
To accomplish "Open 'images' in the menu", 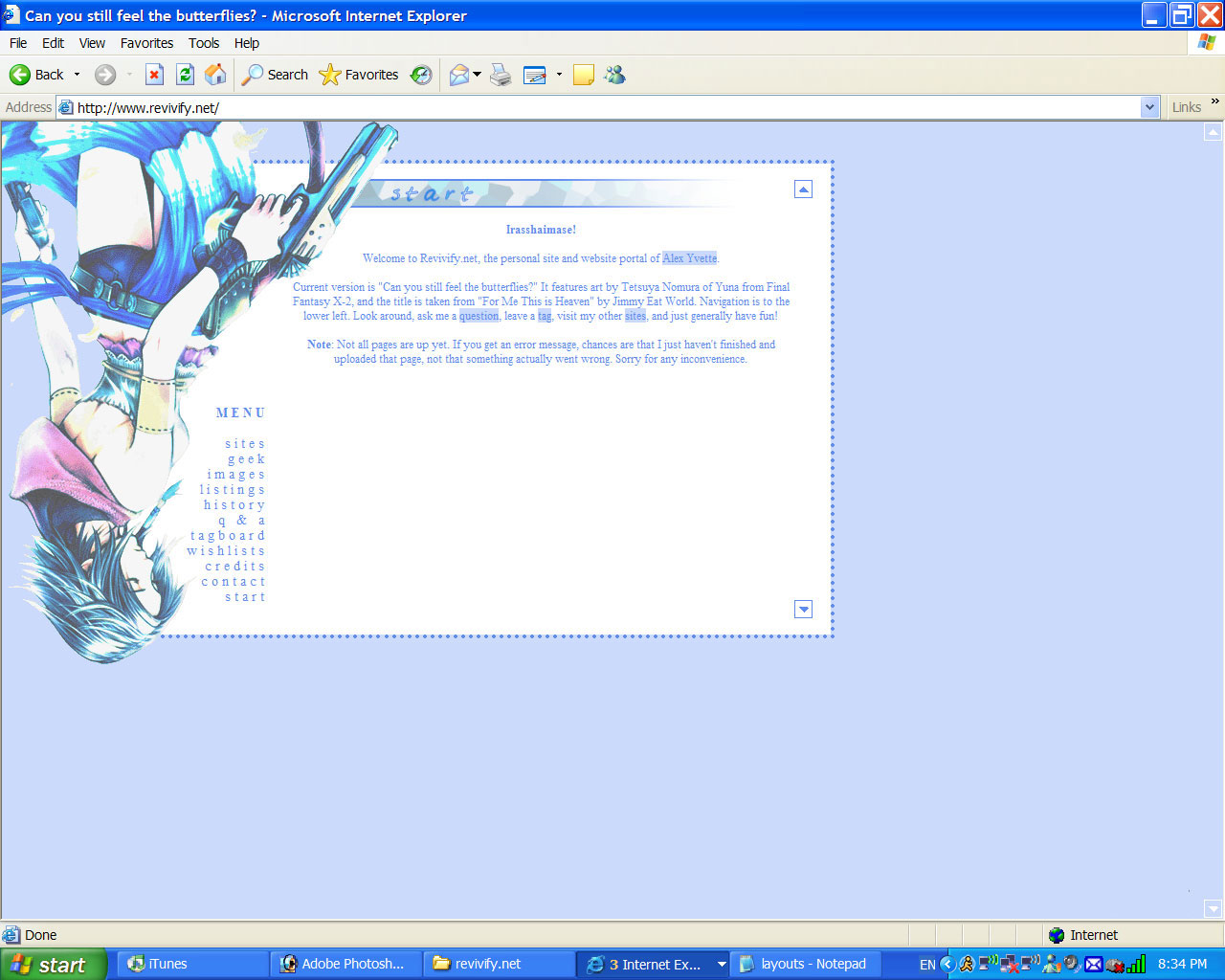I will (235, 475).
